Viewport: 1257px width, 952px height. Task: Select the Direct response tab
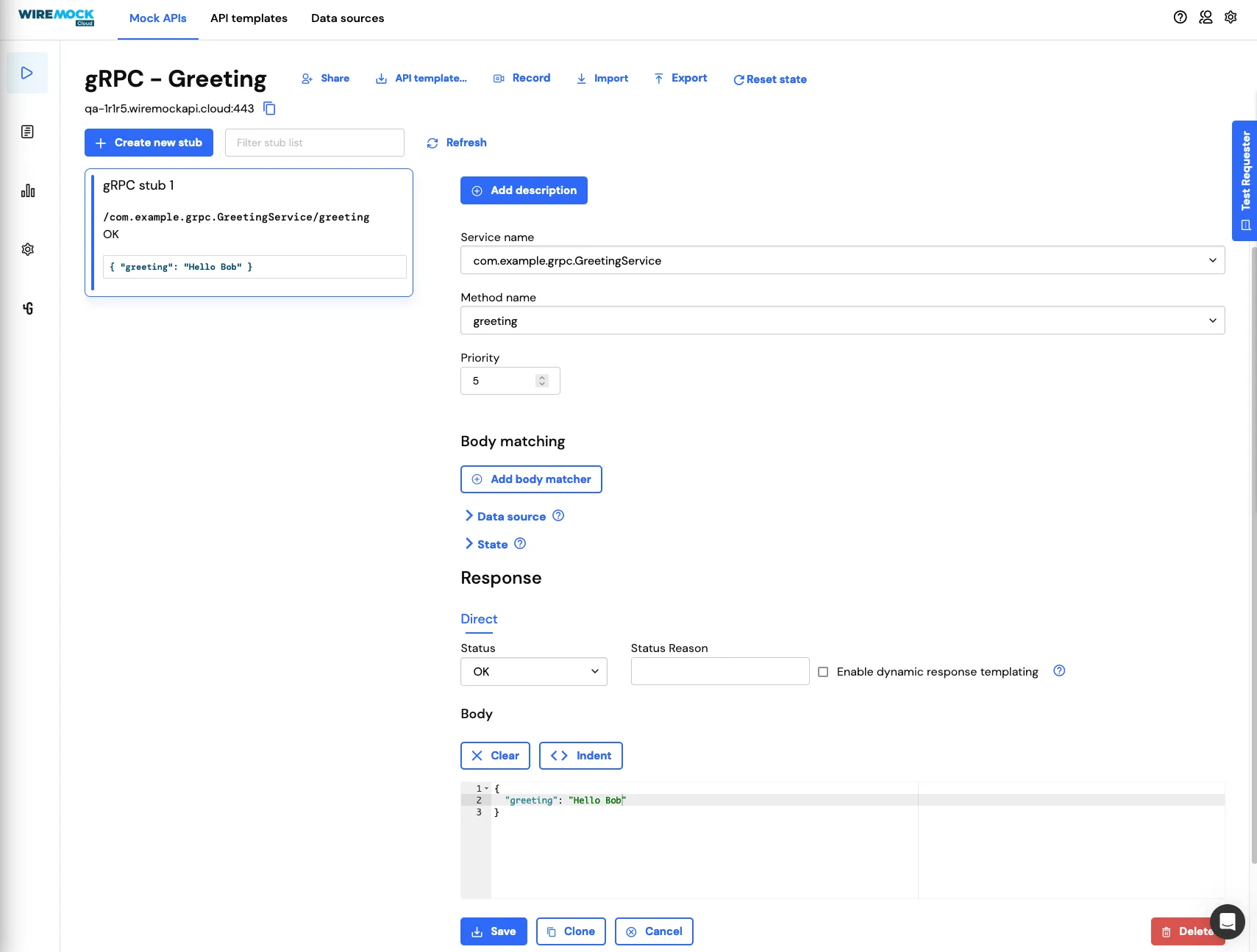[479, 619]
